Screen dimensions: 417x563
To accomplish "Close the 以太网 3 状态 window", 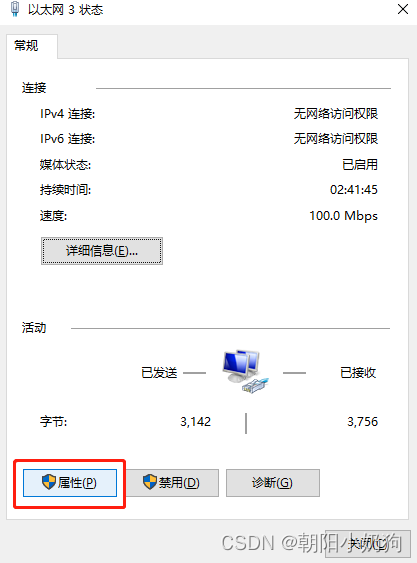I will click(x=403, y=9).
